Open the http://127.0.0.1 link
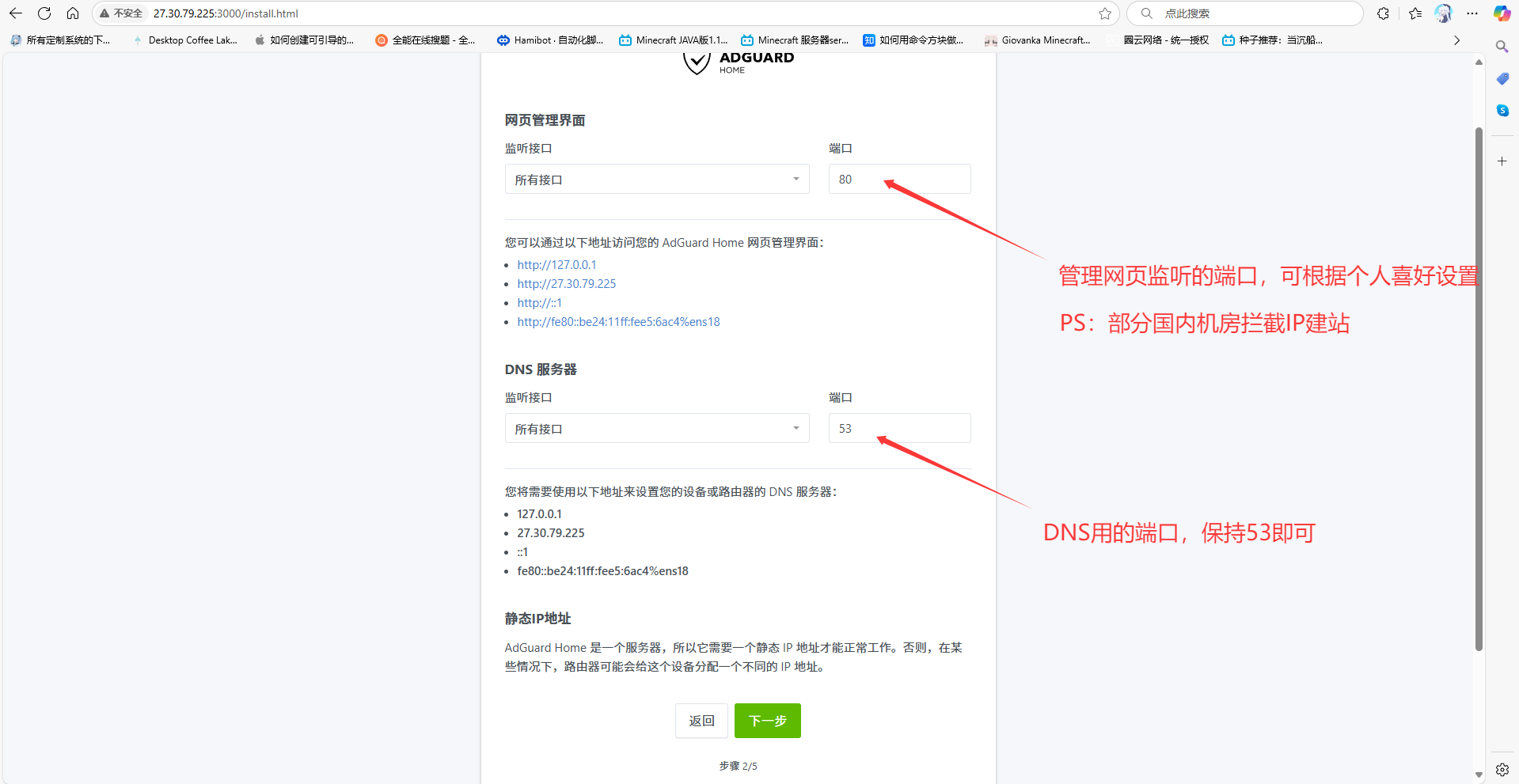The height and width of the screenshot is (784, 1519). 556,264
